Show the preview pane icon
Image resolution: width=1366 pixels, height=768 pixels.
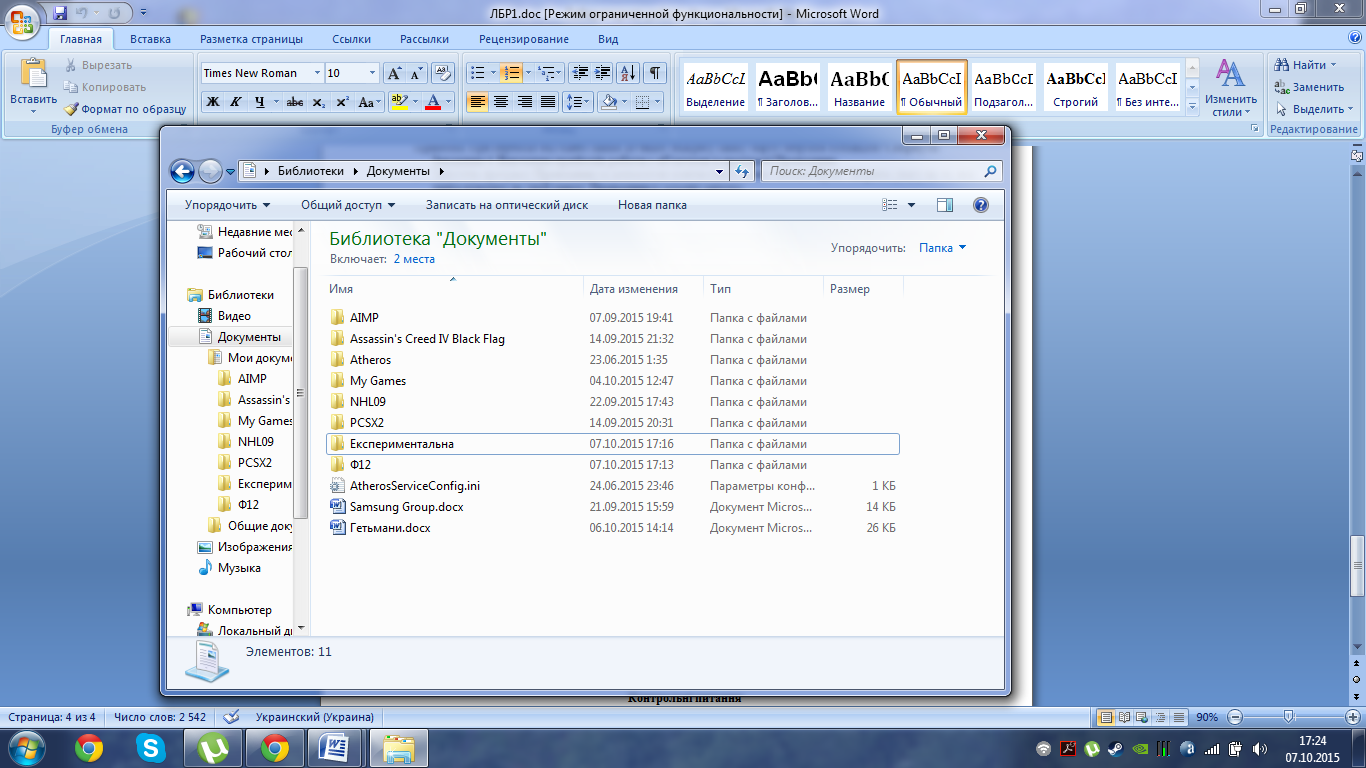[945, 205]
